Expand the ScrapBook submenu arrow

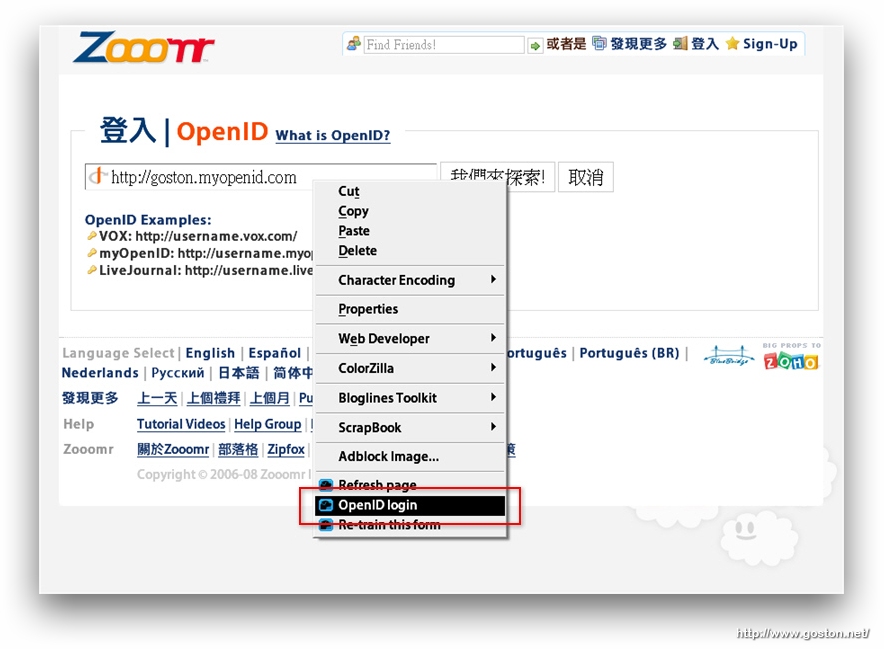point(493,426)
